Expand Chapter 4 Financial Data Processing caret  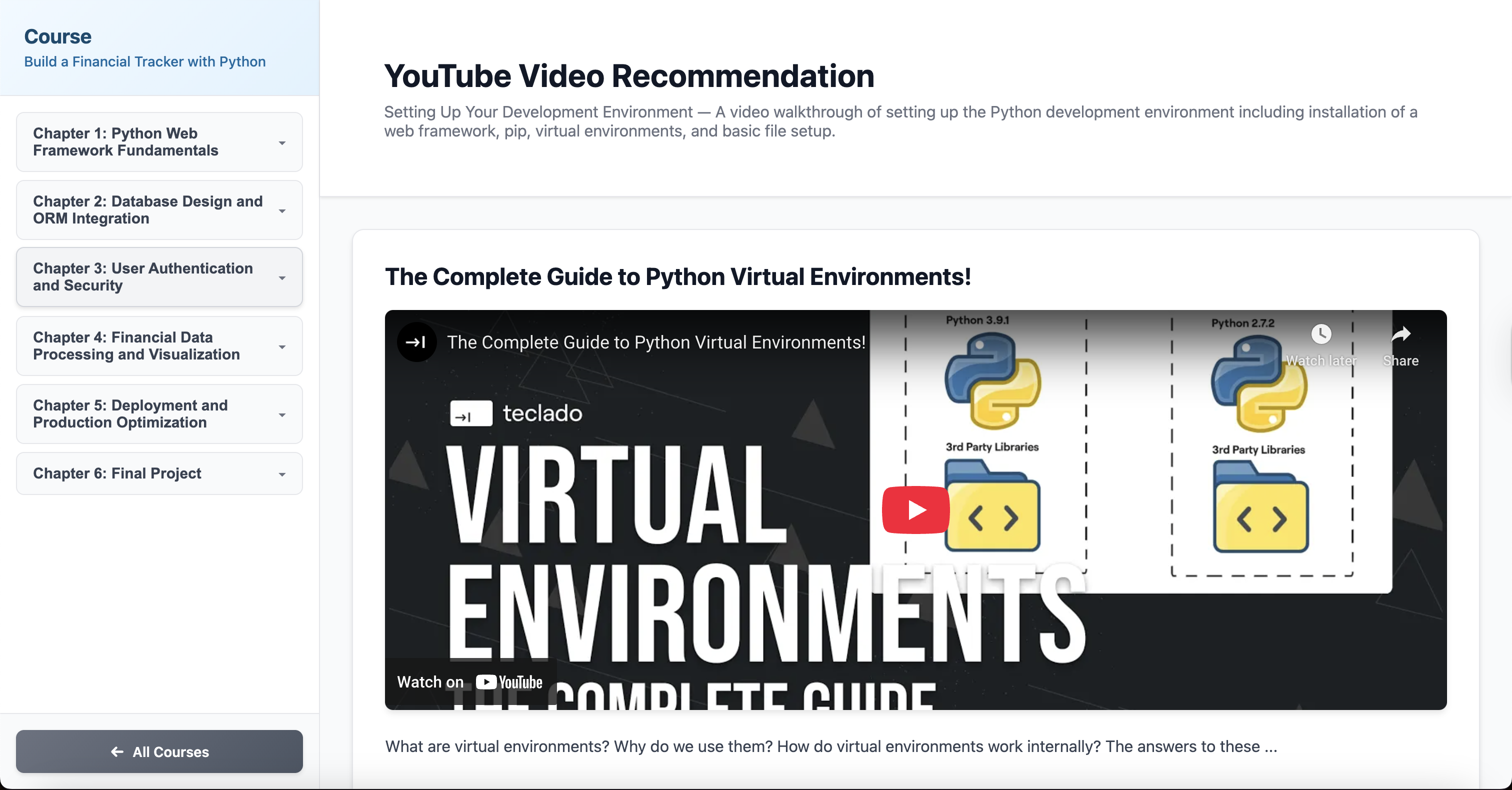coord(282,347)
